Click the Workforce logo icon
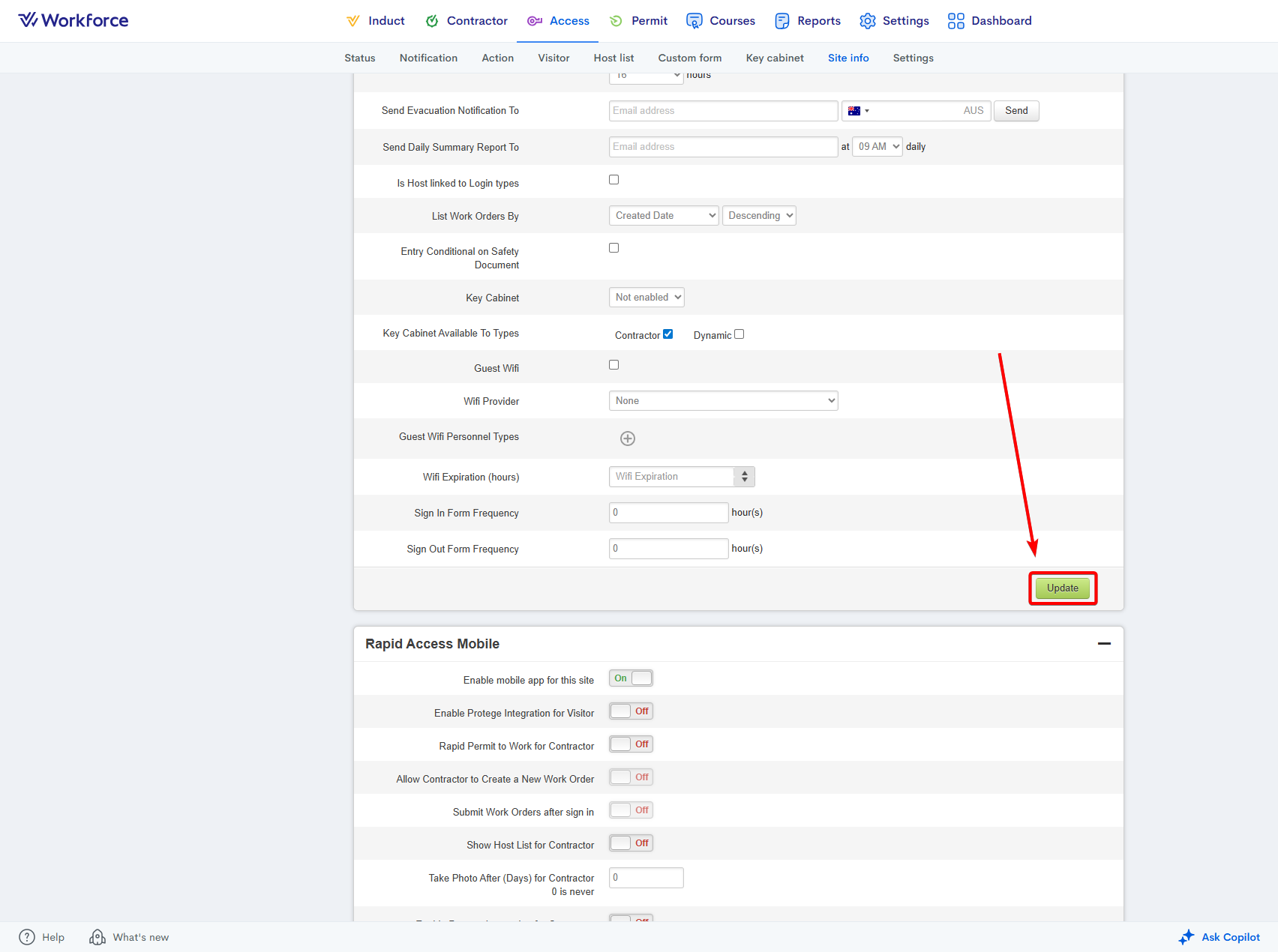This screenshot has height=952, width=1278. click(x=28, y=20)
